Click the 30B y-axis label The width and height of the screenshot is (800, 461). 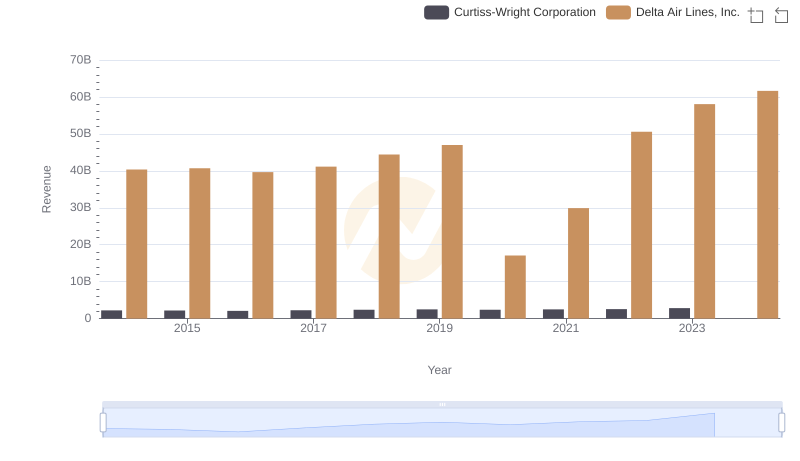(81, 208)
